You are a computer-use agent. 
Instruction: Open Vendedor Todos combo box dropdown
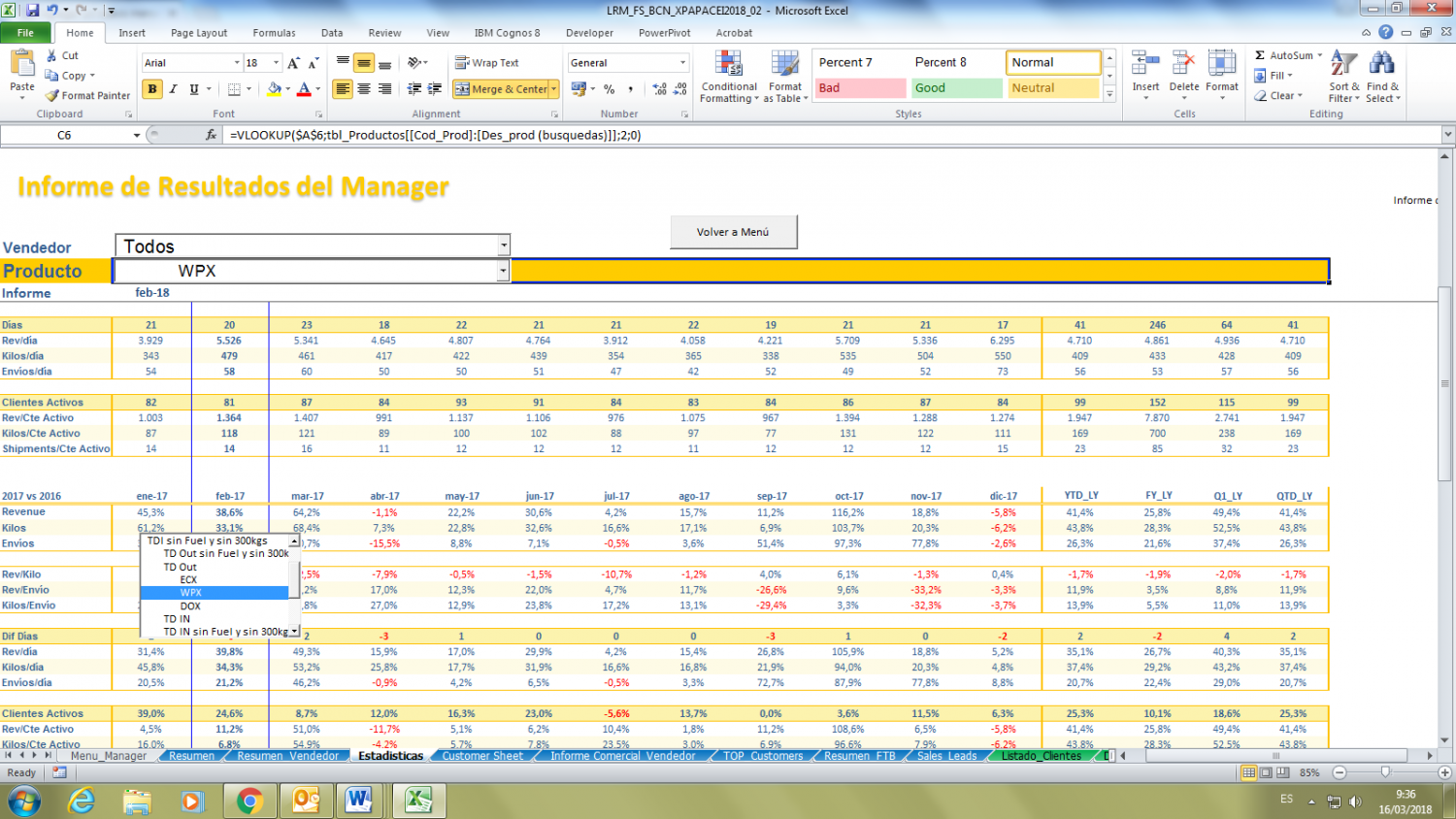pos(504,246)
